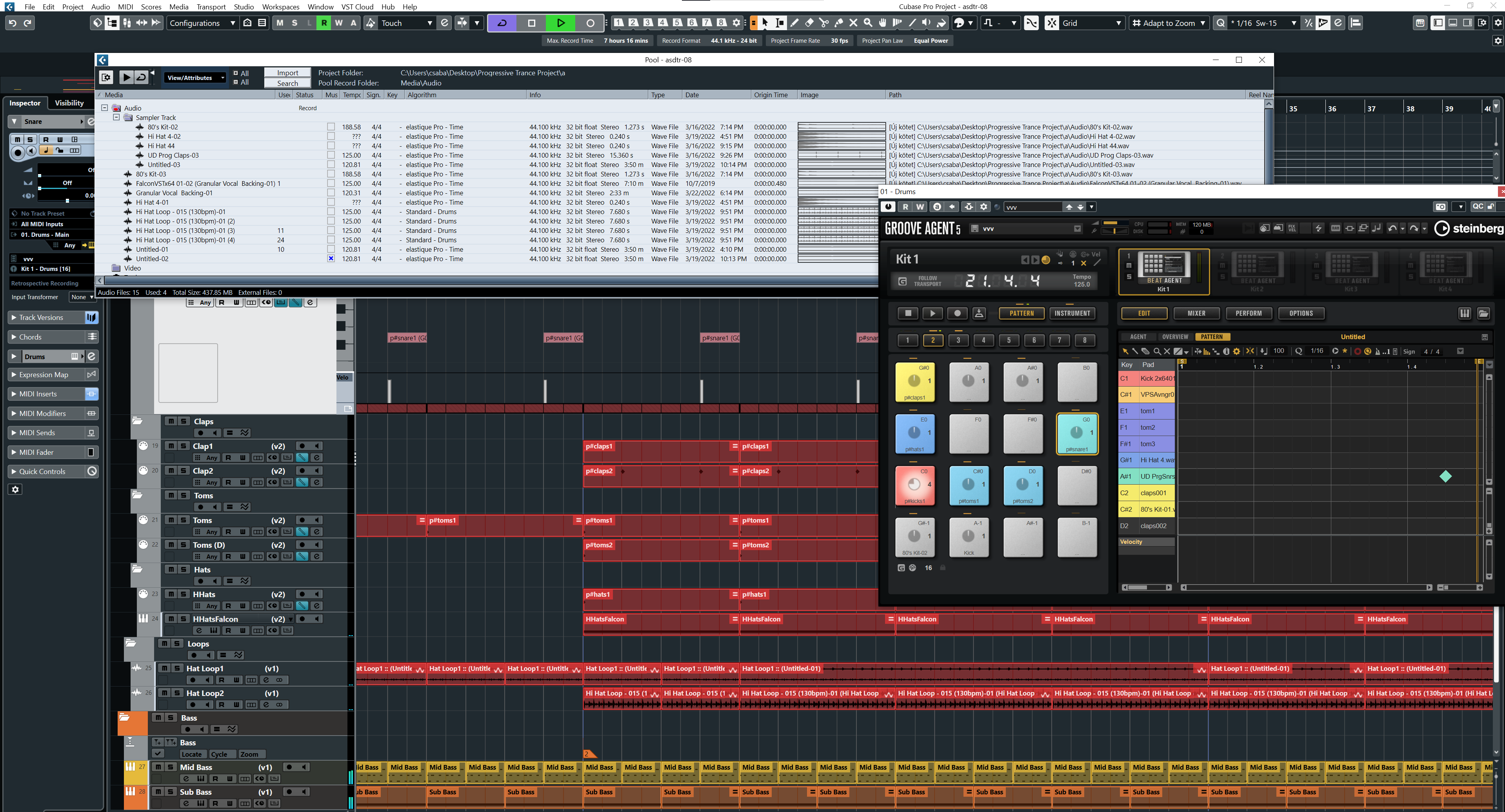
Task: Select the Object Selection arrow tool
Action: tap(765, 23)
